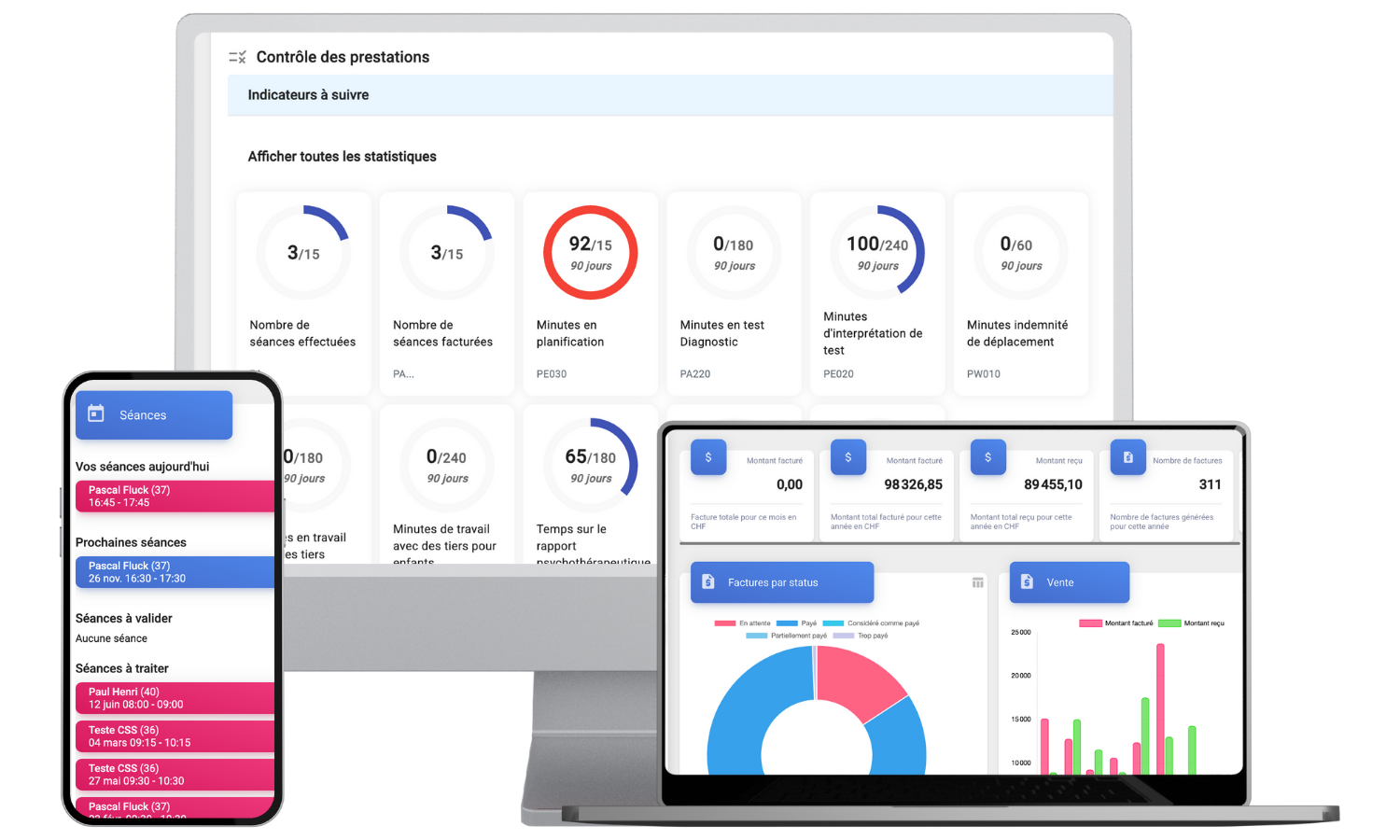The image size is (1400, 840).
Task: Expand the Indicateurs à suivre section
Action: tap(308, 95)
